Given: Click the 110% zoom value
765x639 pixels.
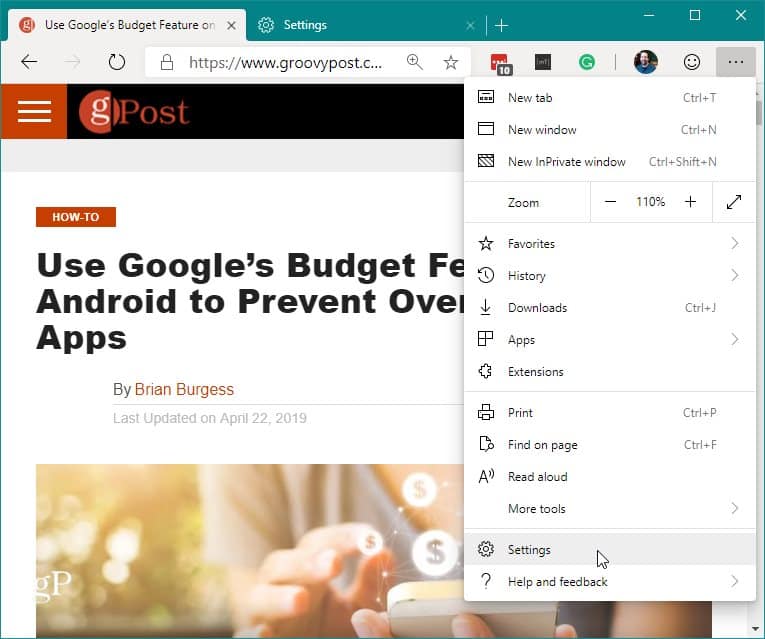Looking at the screenshot, I should point(650,202).
